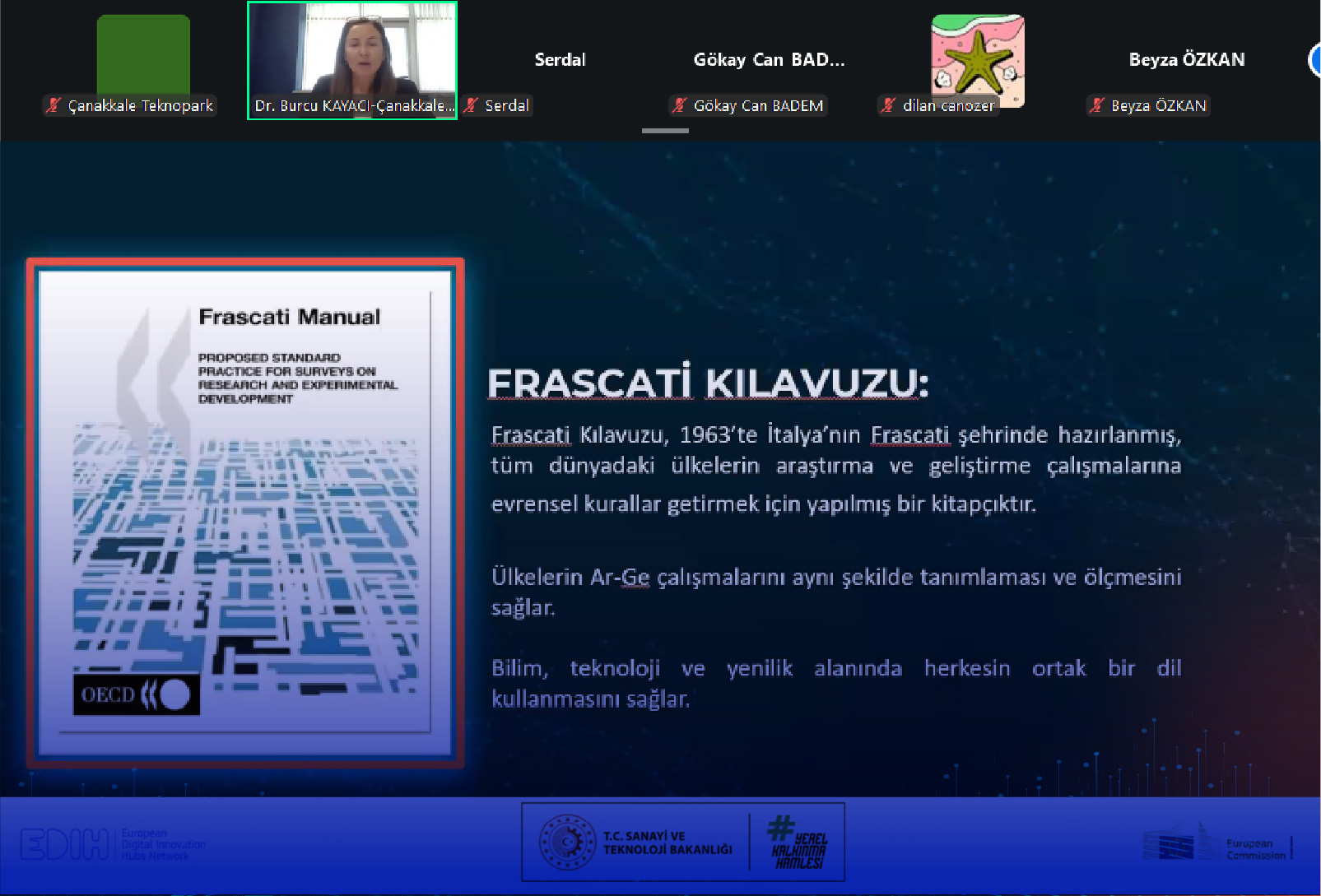Click the large Serdal display name
The image size is (1321, 896).
click(x=560, y=59)
